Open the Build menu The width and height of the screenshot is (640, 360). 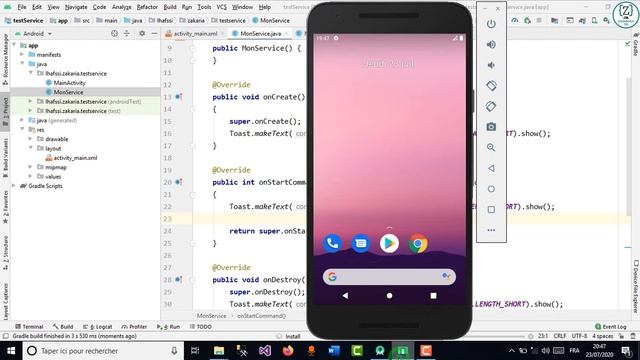(170, 7)
